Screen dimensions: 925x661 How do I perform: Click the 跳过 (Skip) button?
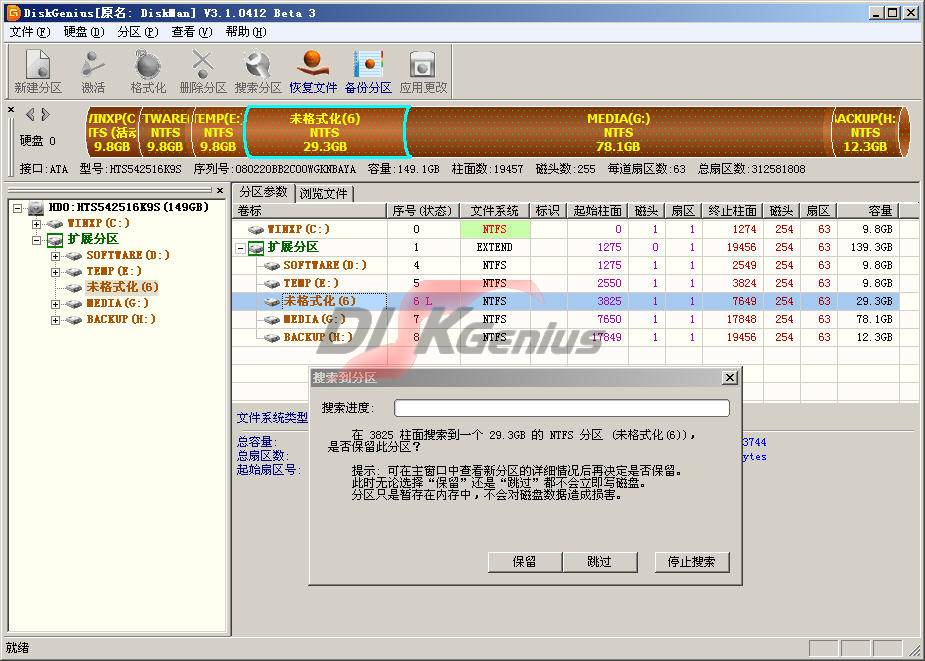click(x=600, y=562)
